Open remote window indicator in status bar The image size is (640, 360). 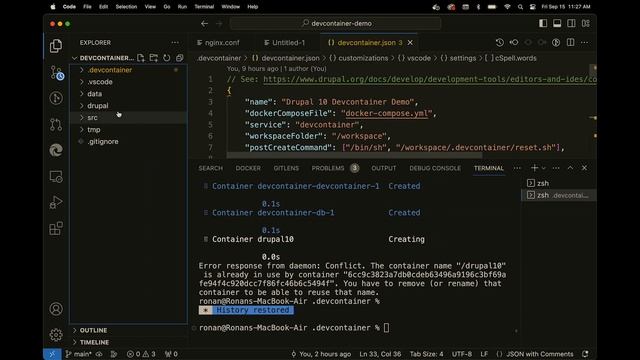(x=52, y=354)
